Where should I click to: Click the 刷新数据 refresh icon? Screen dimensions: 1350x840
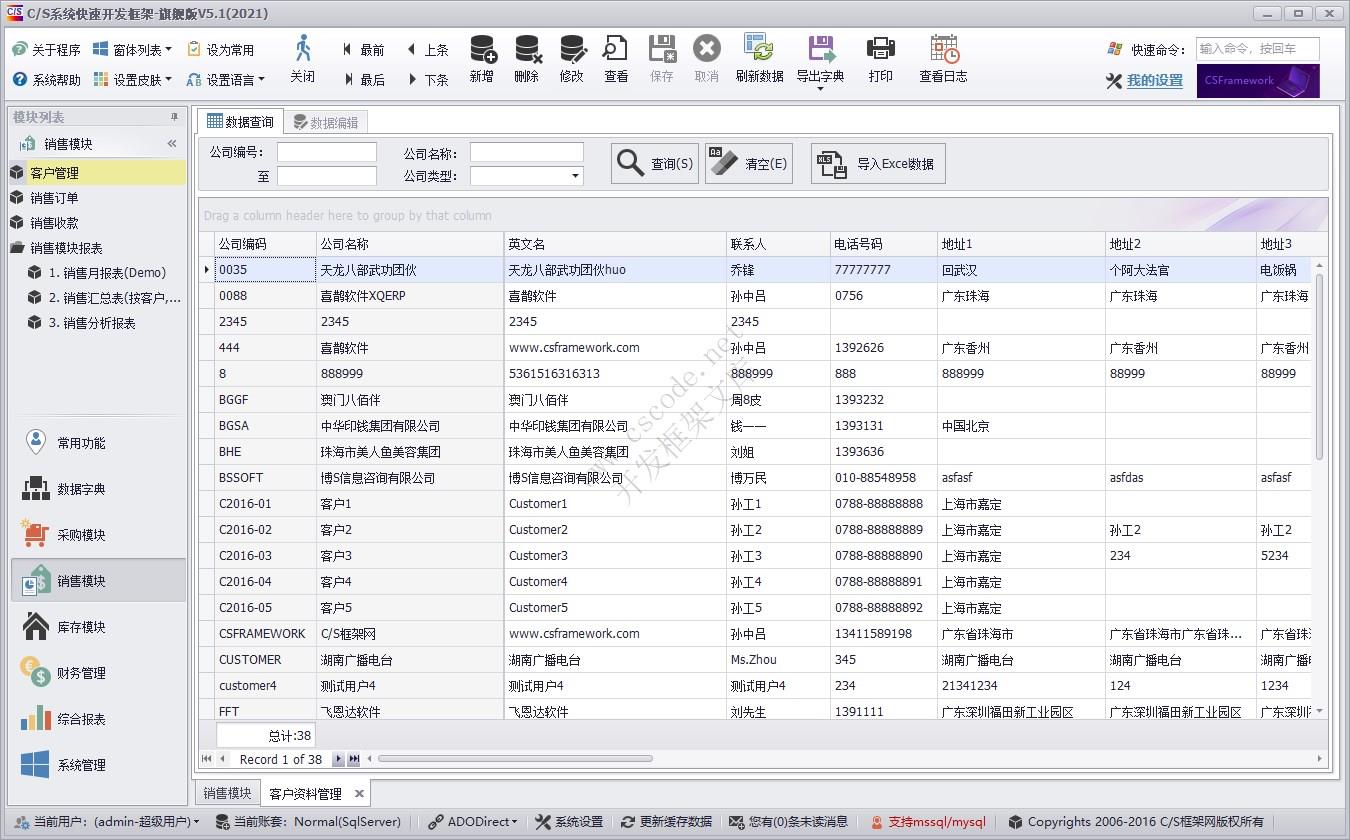click(760, 60)
